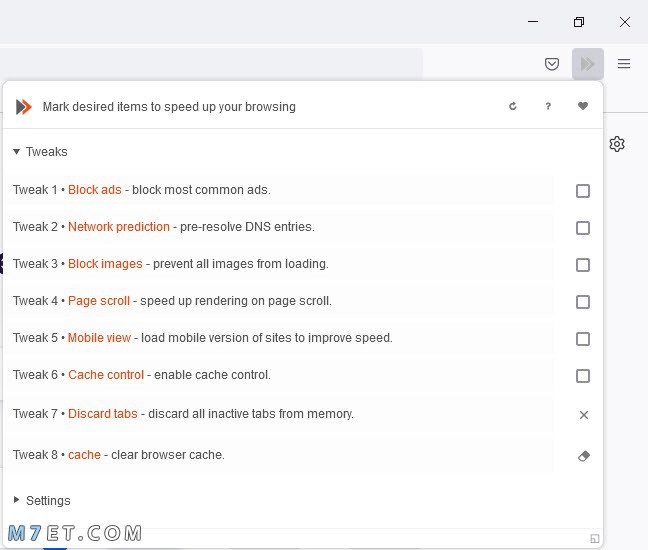Click the double-arrow logo in popup header
This screenshot has height=550, width=648.
(24, 107)
